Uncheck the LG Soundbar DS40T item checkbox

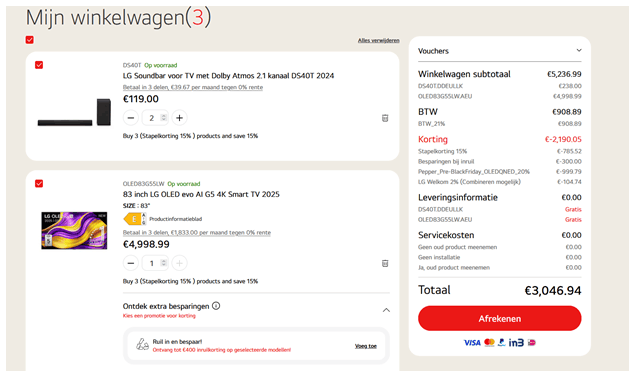[39, 65]
